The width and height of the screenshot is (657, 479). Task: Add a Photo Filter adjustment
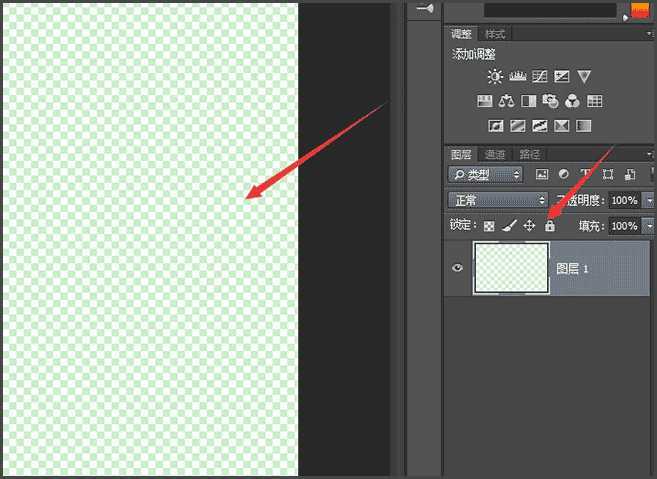click(551, 101)
